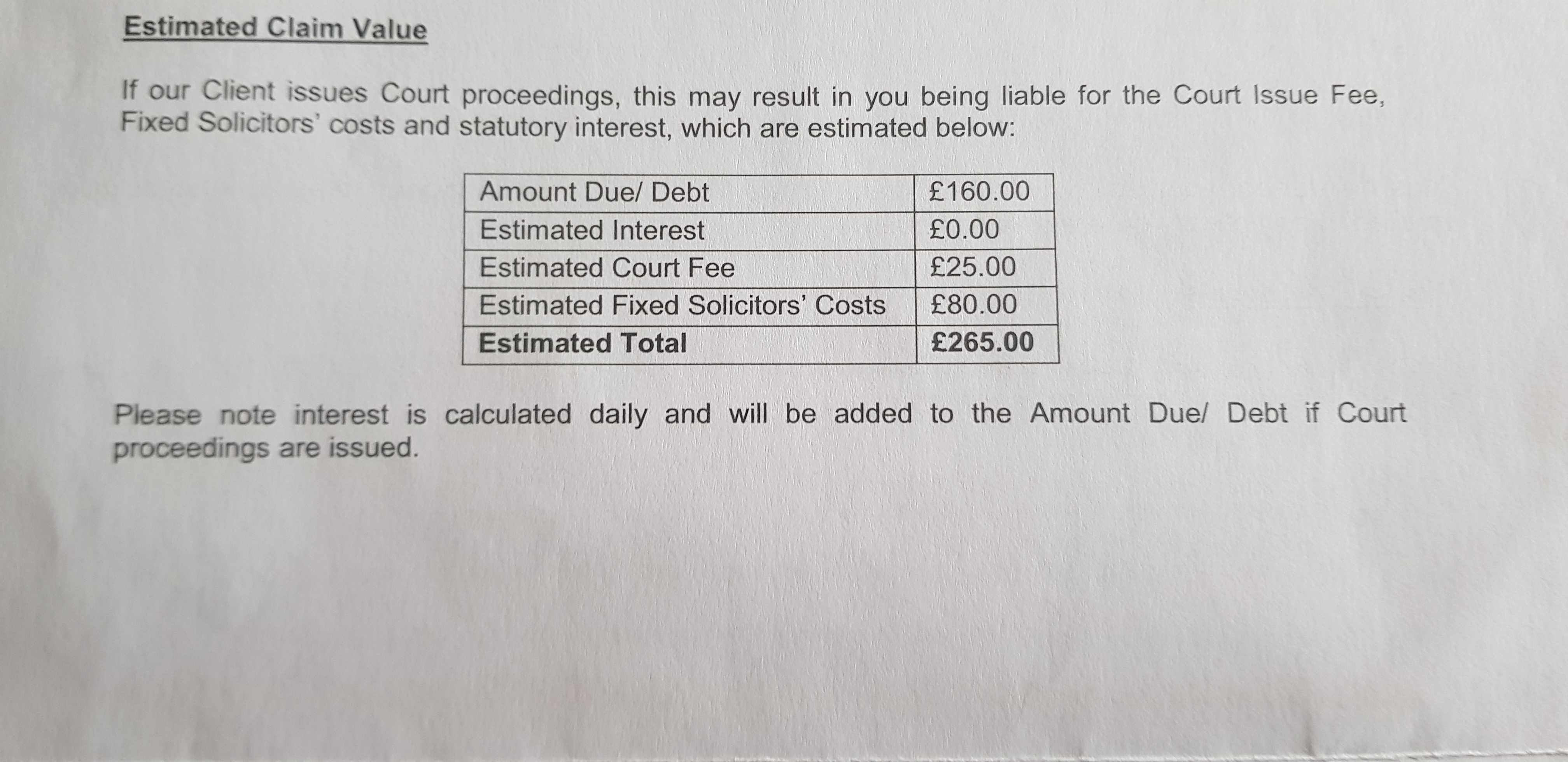Click the Estimated Claim Value heading
The image size is (1568, 762).
tap(275, 28)
